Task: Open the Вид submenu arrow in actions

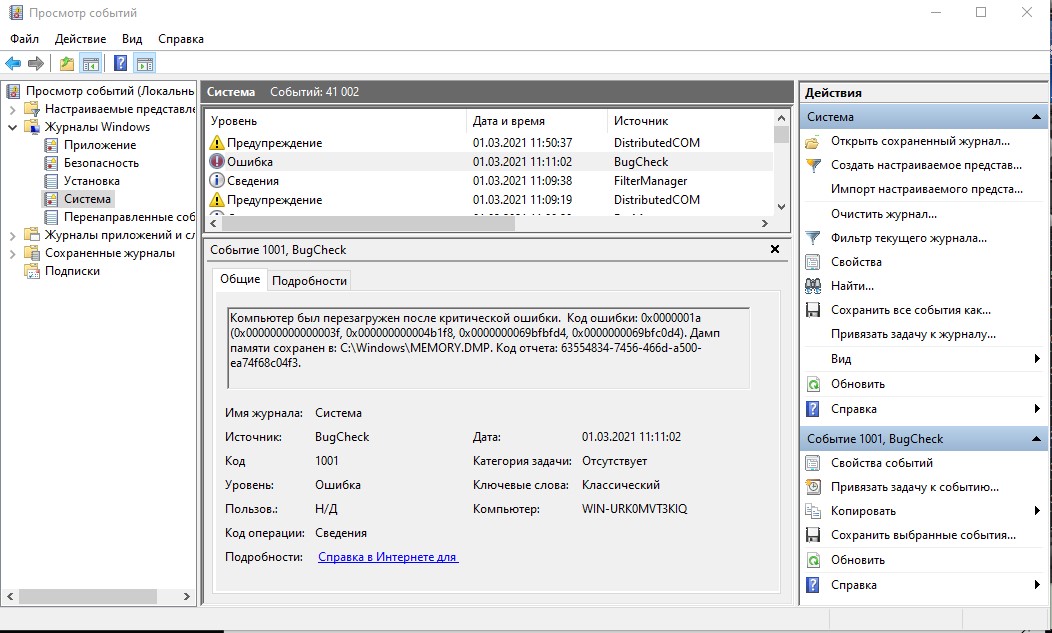Action: 1037,358
